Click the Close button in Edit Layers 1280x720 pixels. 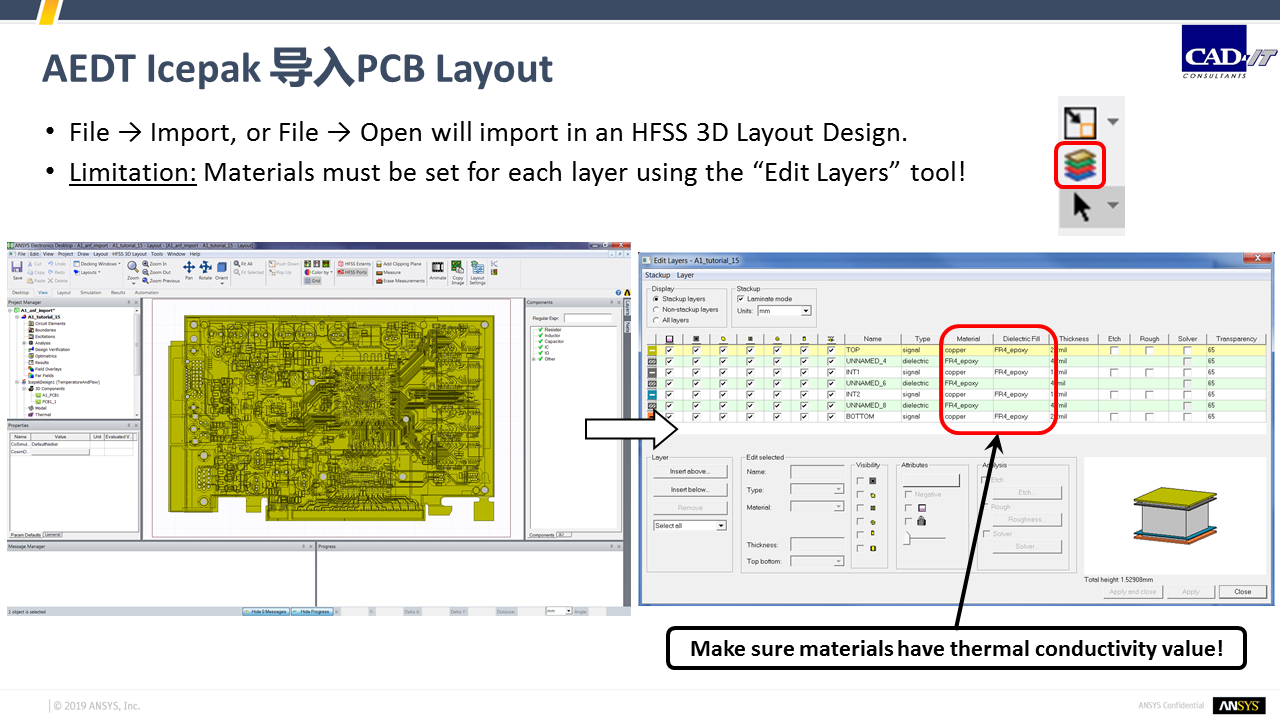tap(1242, 591)
